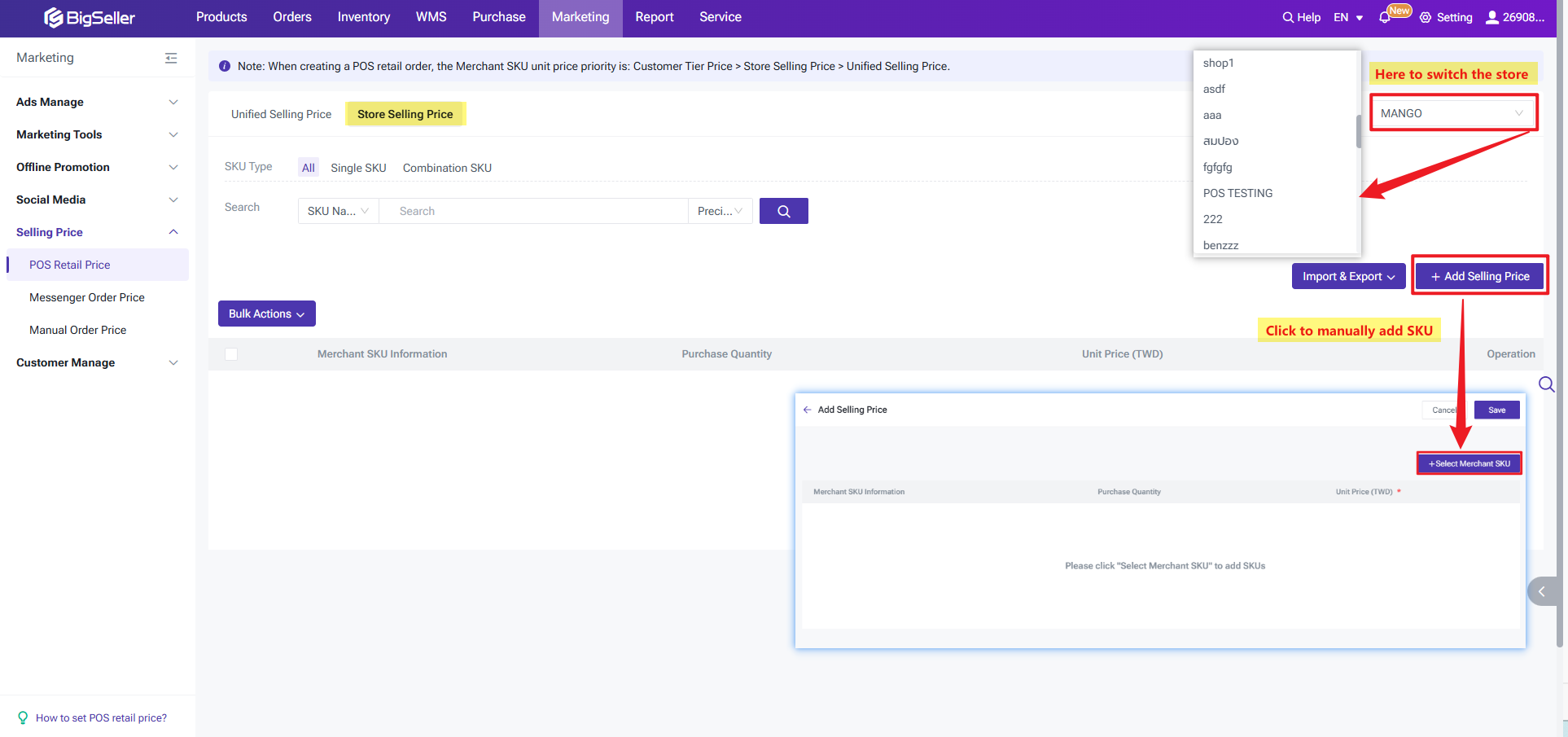The image size is (1568, 737).
Task: Select the Single SKU filter option
Action: [358, 168]
